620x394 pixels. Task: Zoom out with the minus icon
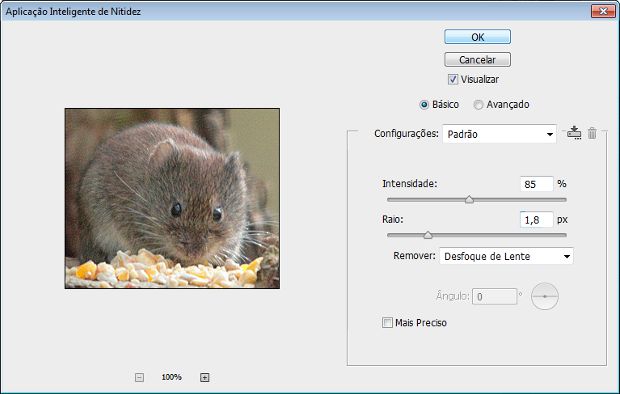pyautogui.click(x=139, y=377)
